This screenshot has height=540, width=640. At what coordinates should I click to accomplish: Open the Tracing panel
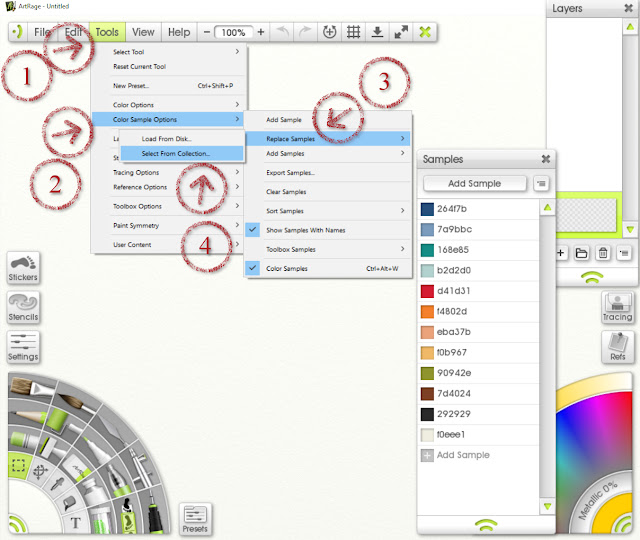[x=618, y=307]
